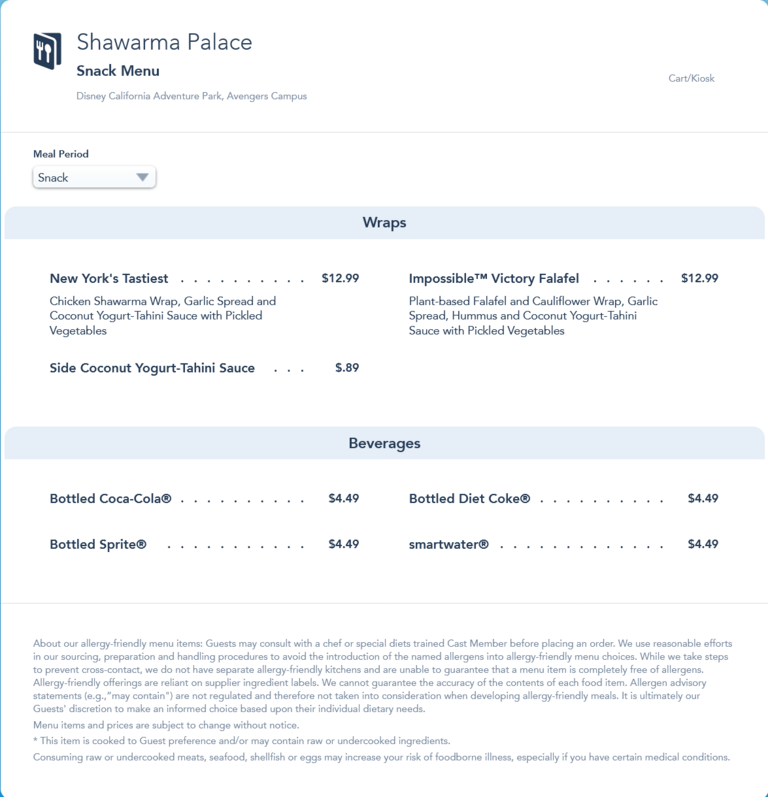The image size is (768, 797).
Task: Click the Shawarma Palace title
Action: 164,42
